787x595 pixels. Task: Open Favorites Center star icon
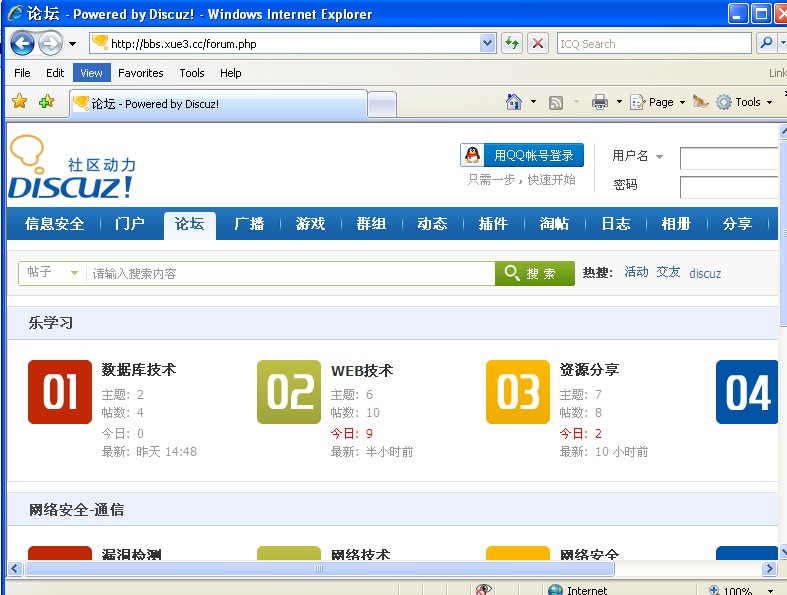[19, 102]
